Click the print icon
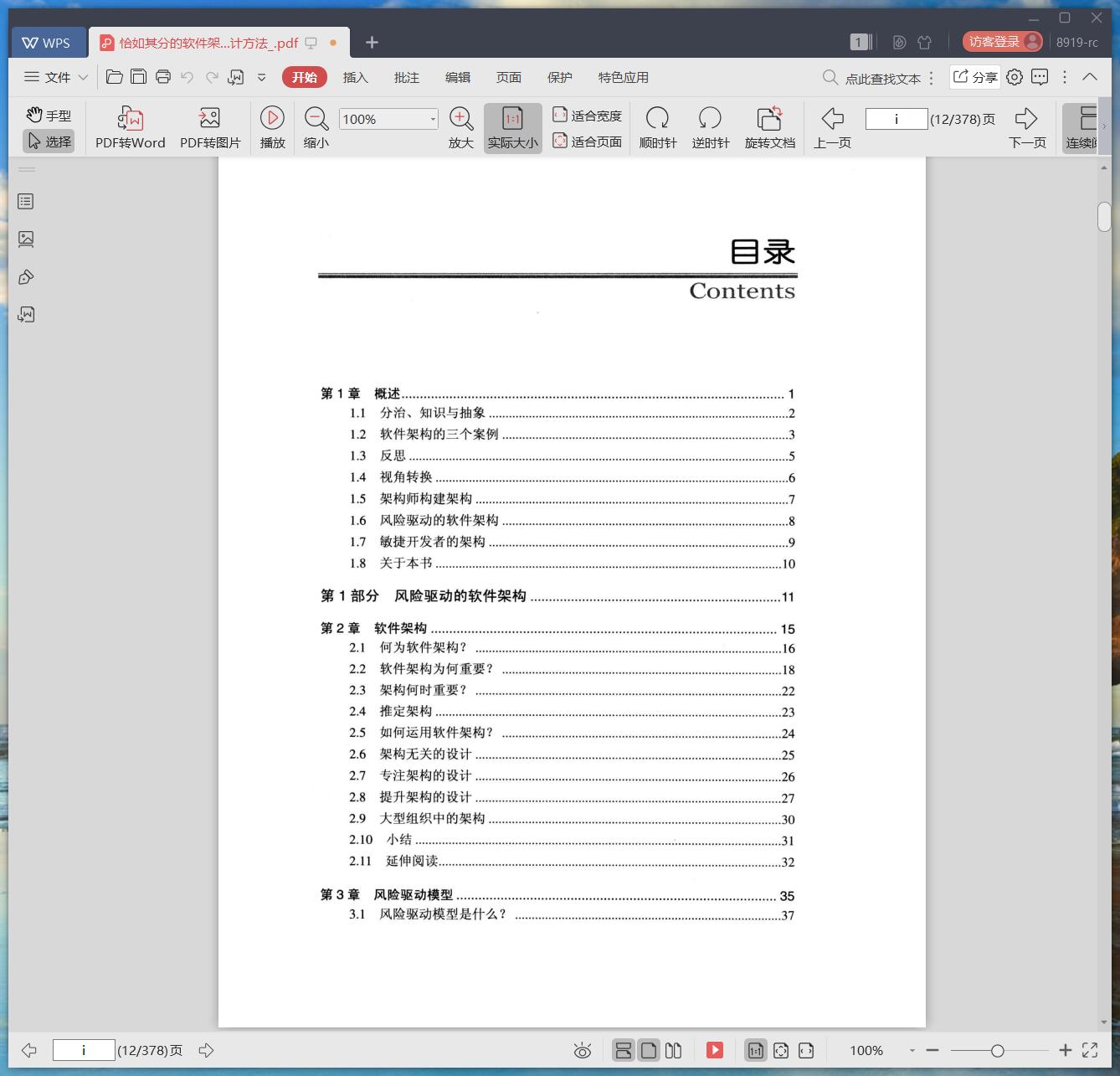This screenshot has height=1076, width=1120. click(x=163, y=77)
